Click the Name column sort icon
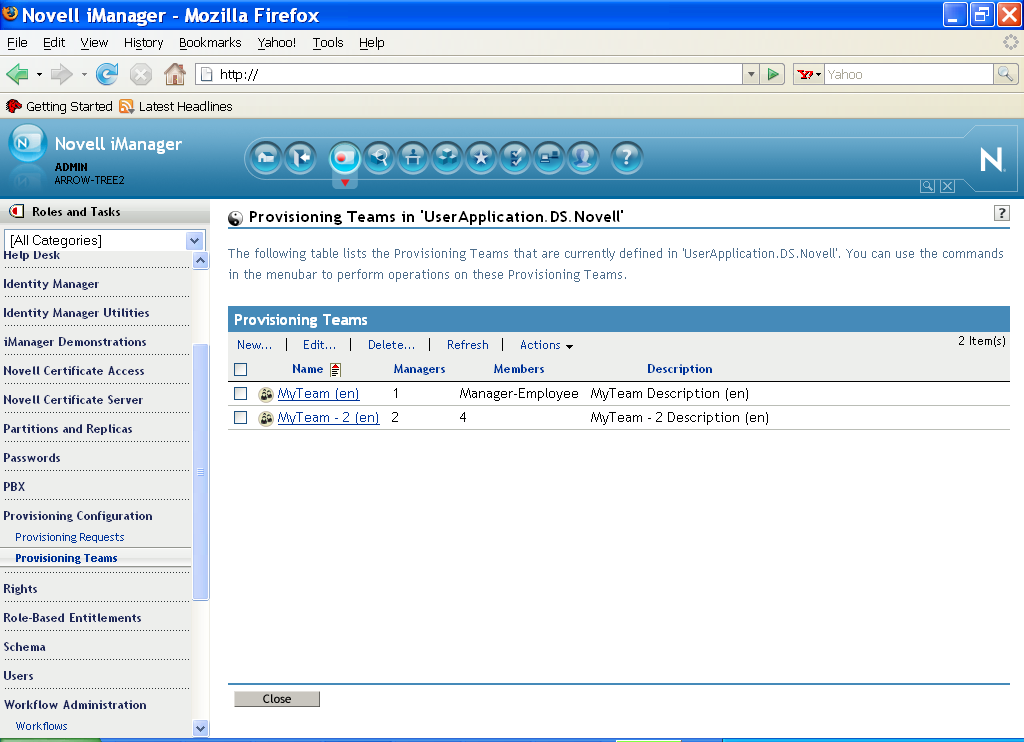This screenshot has width=1024, height=742. point(336,370)
